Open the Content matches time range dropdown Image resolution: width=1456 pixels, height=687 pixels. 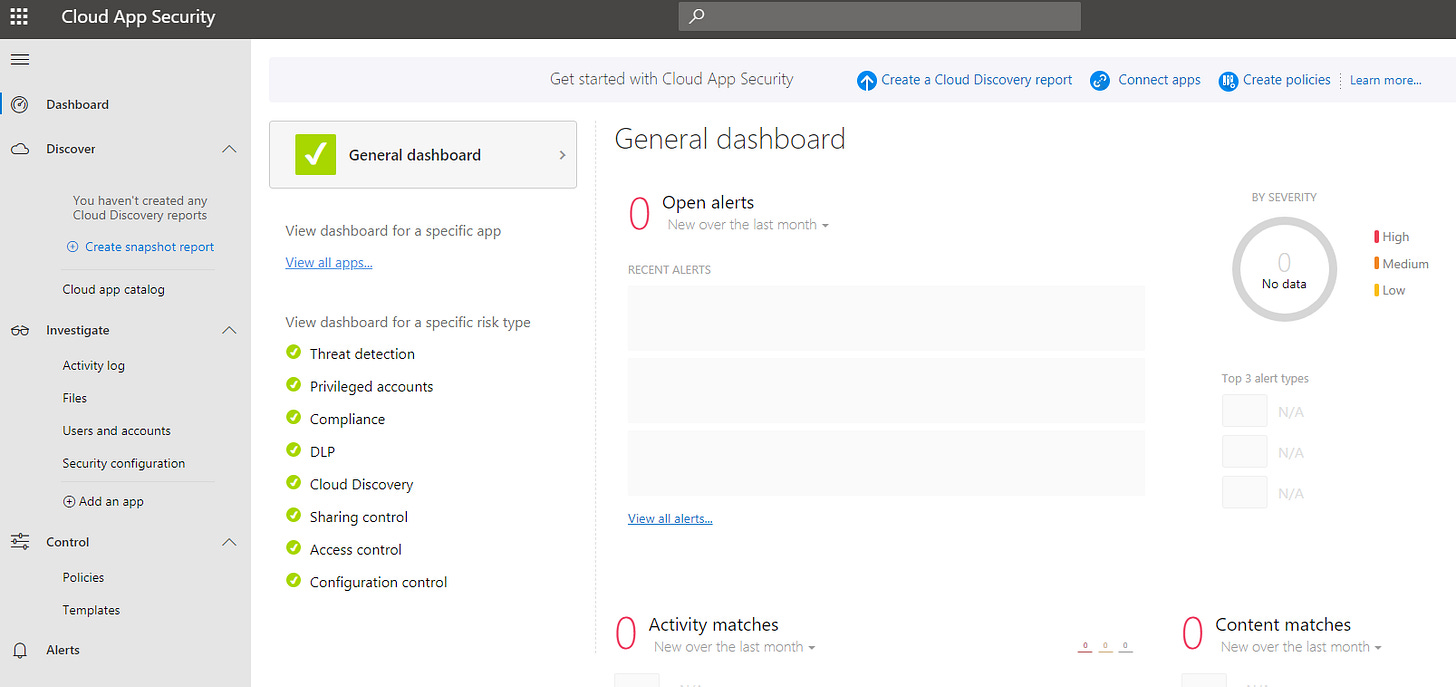pyautogui.click(x=1301, y=647)
